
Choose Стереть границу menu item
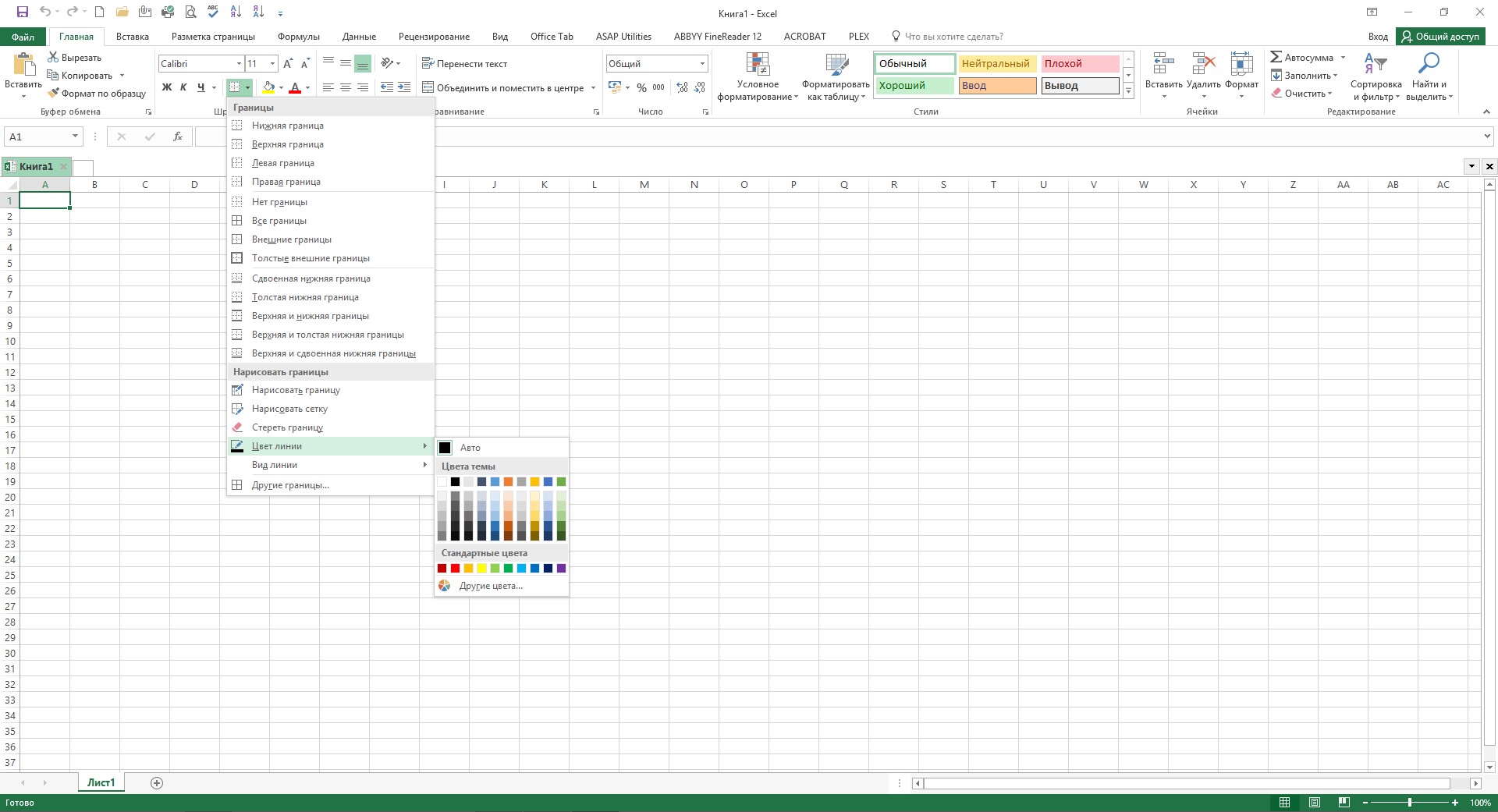click(x=330, y=427)
